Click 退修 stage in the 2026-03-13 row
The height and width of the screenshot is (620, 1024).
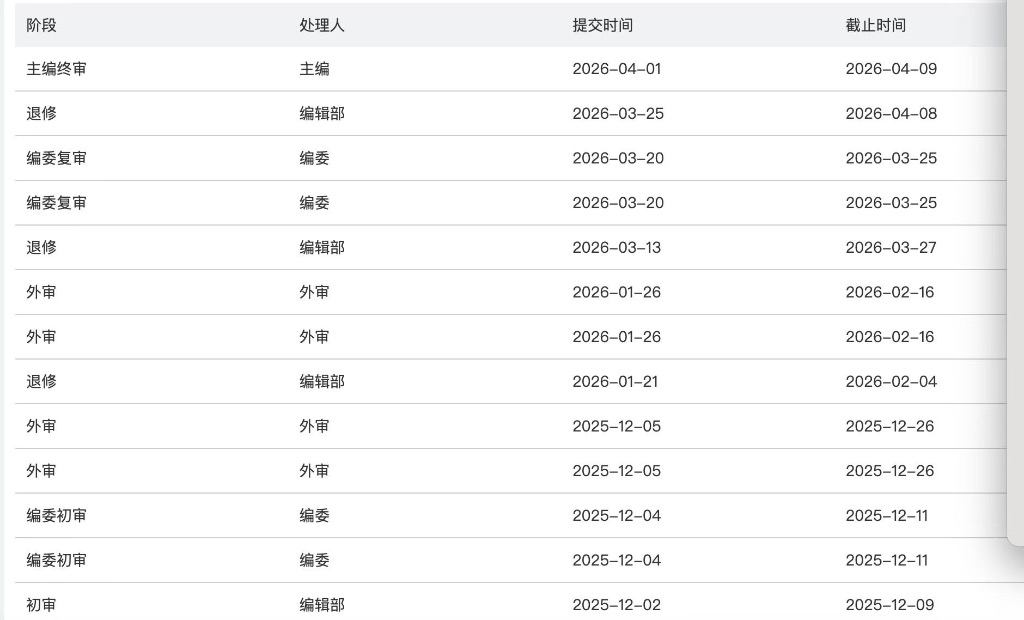point(41,247)
